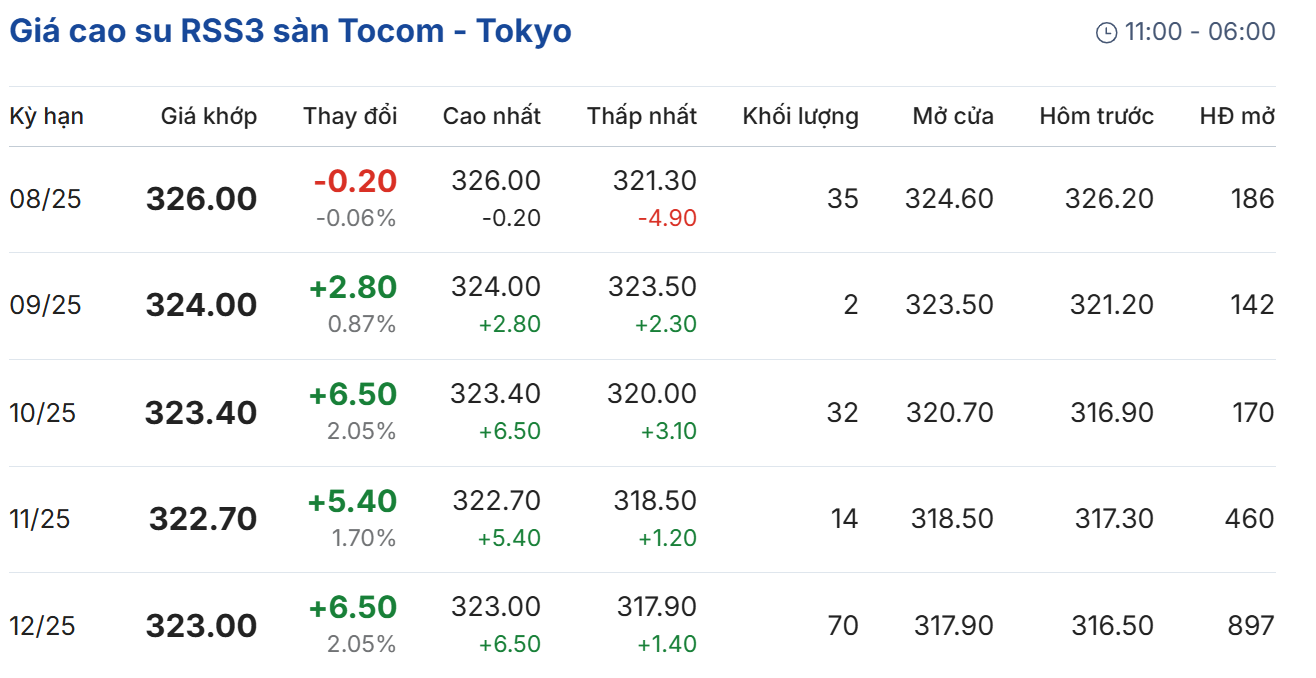Click the Mở cửa column header
This screenshot has height=678, width=1316.
(x=952, y=116)
